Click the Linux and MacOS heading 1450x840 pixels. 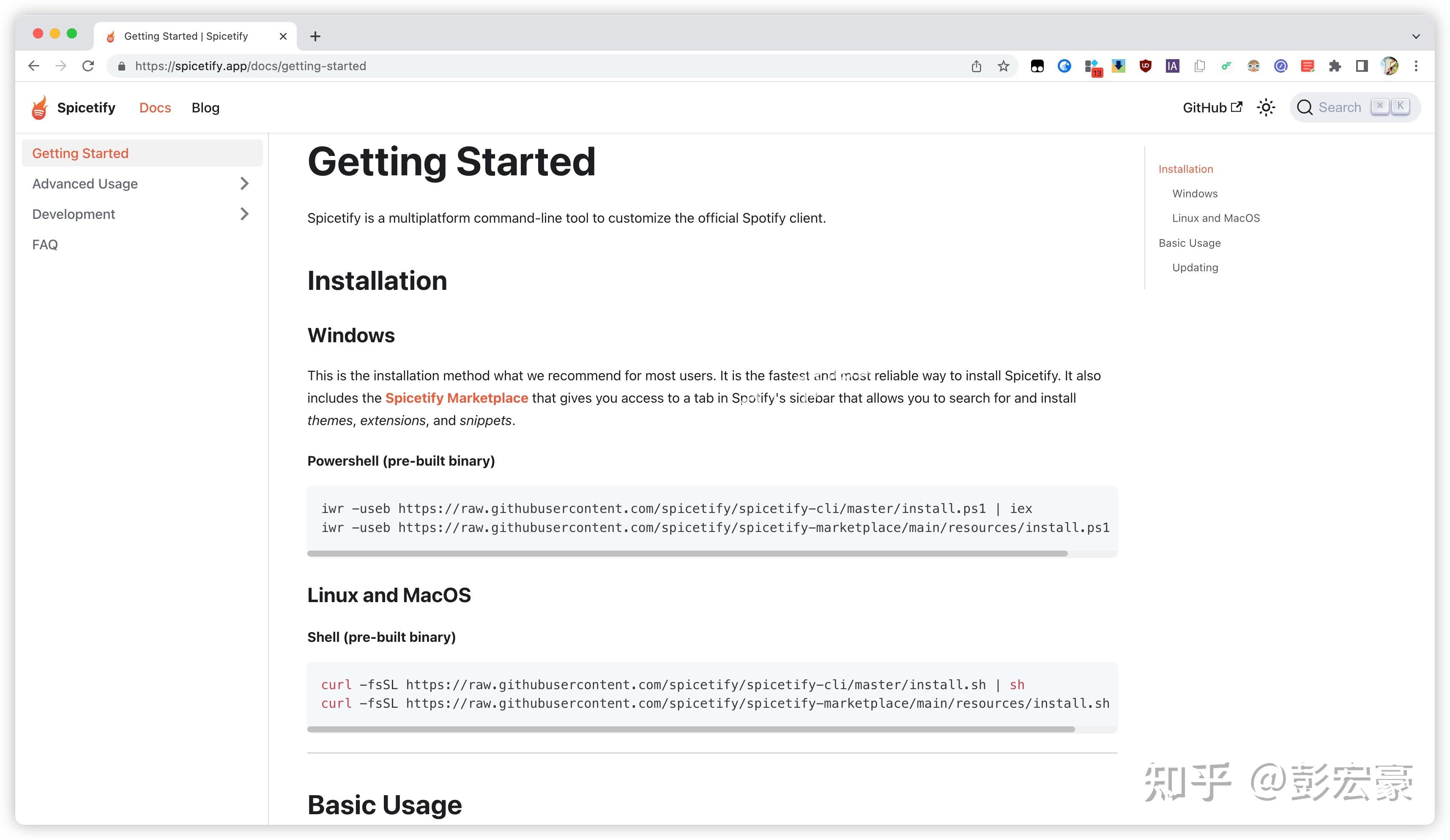tap(389, 595)
